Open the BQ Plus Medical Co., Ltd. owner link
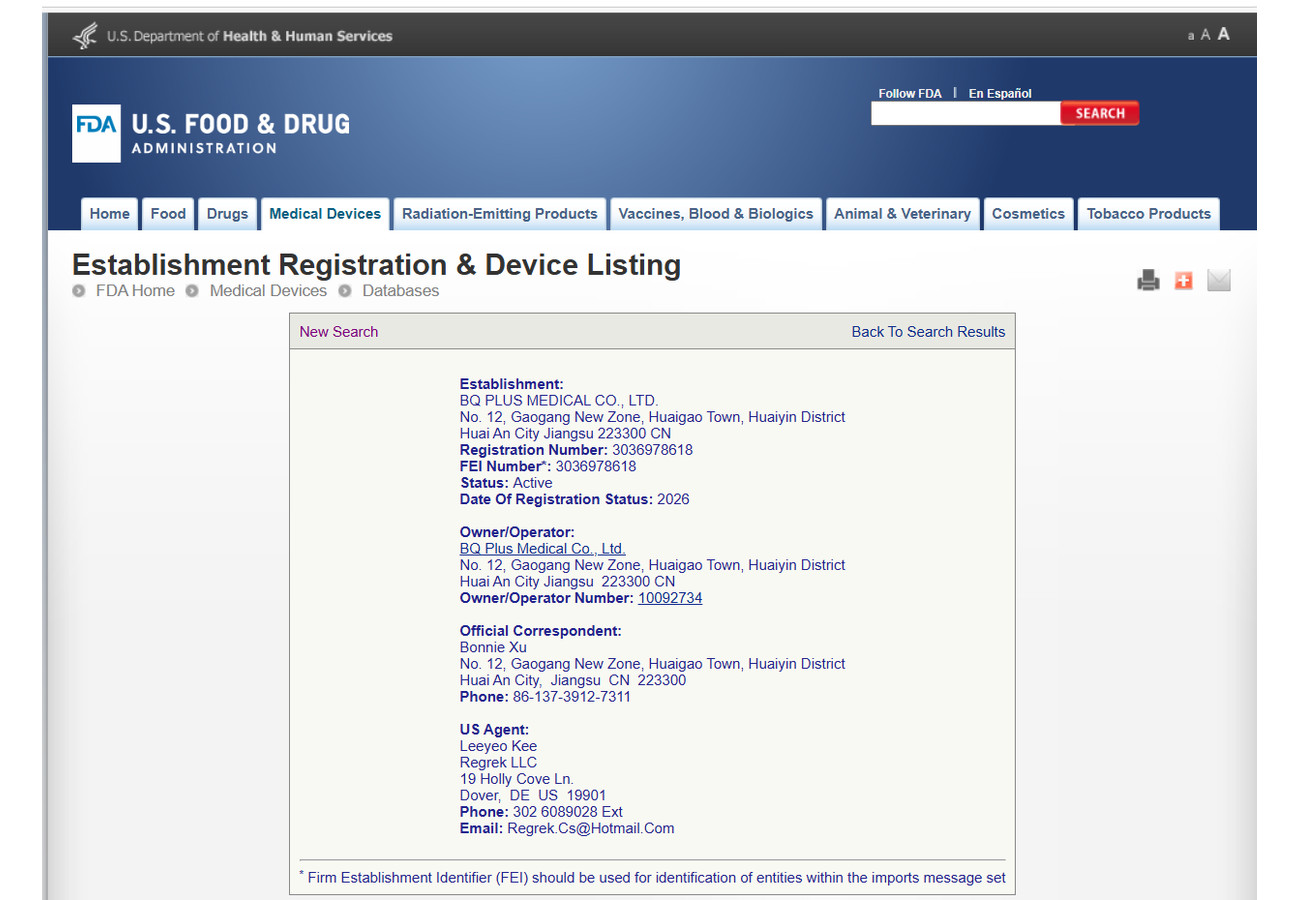Viewport: 1300px width, 900px height. click(x=542, y=549)
